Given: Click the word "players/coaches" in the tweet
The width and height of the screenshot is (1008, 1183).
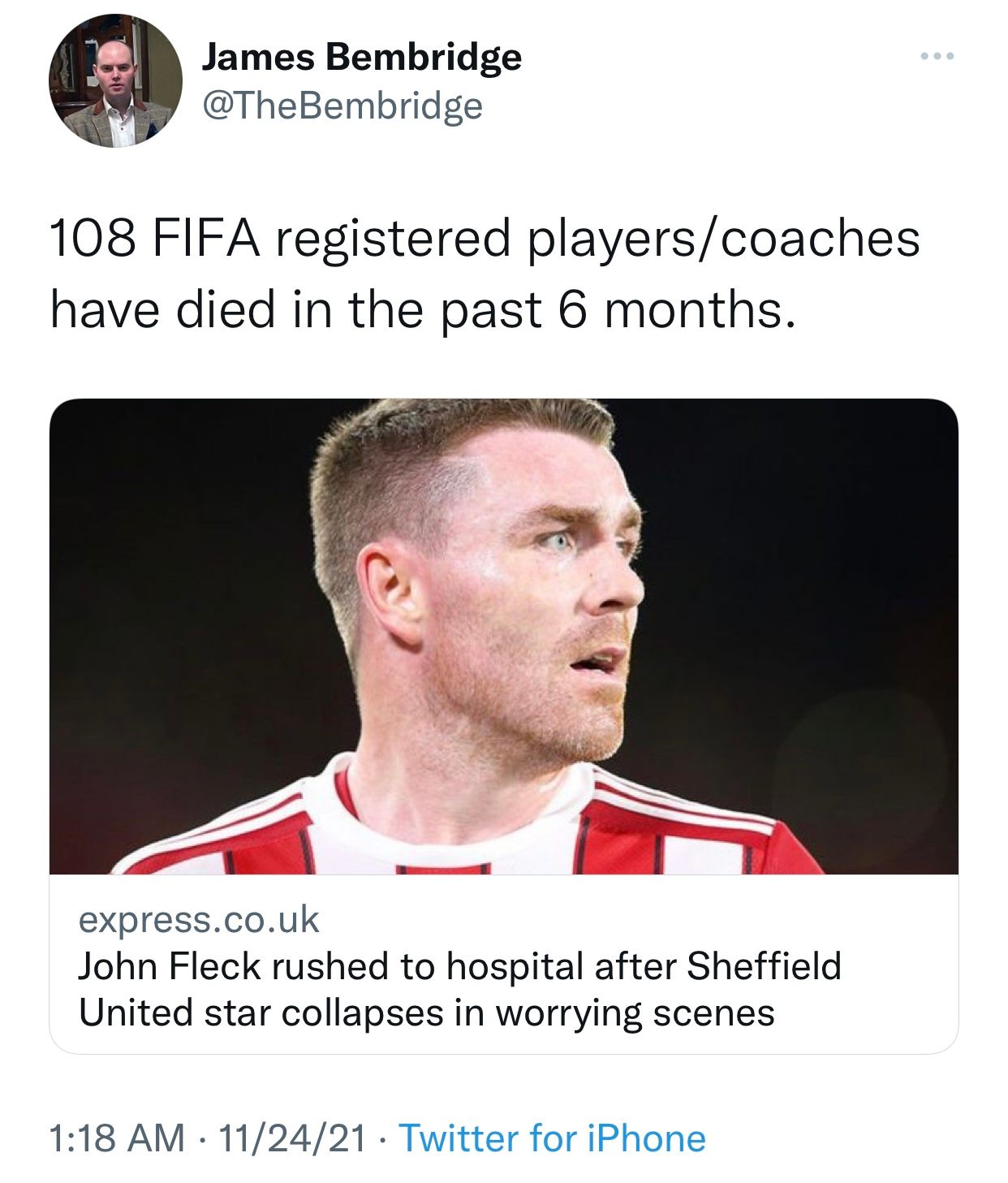Looking at the screenshot, I should (724, 239).
